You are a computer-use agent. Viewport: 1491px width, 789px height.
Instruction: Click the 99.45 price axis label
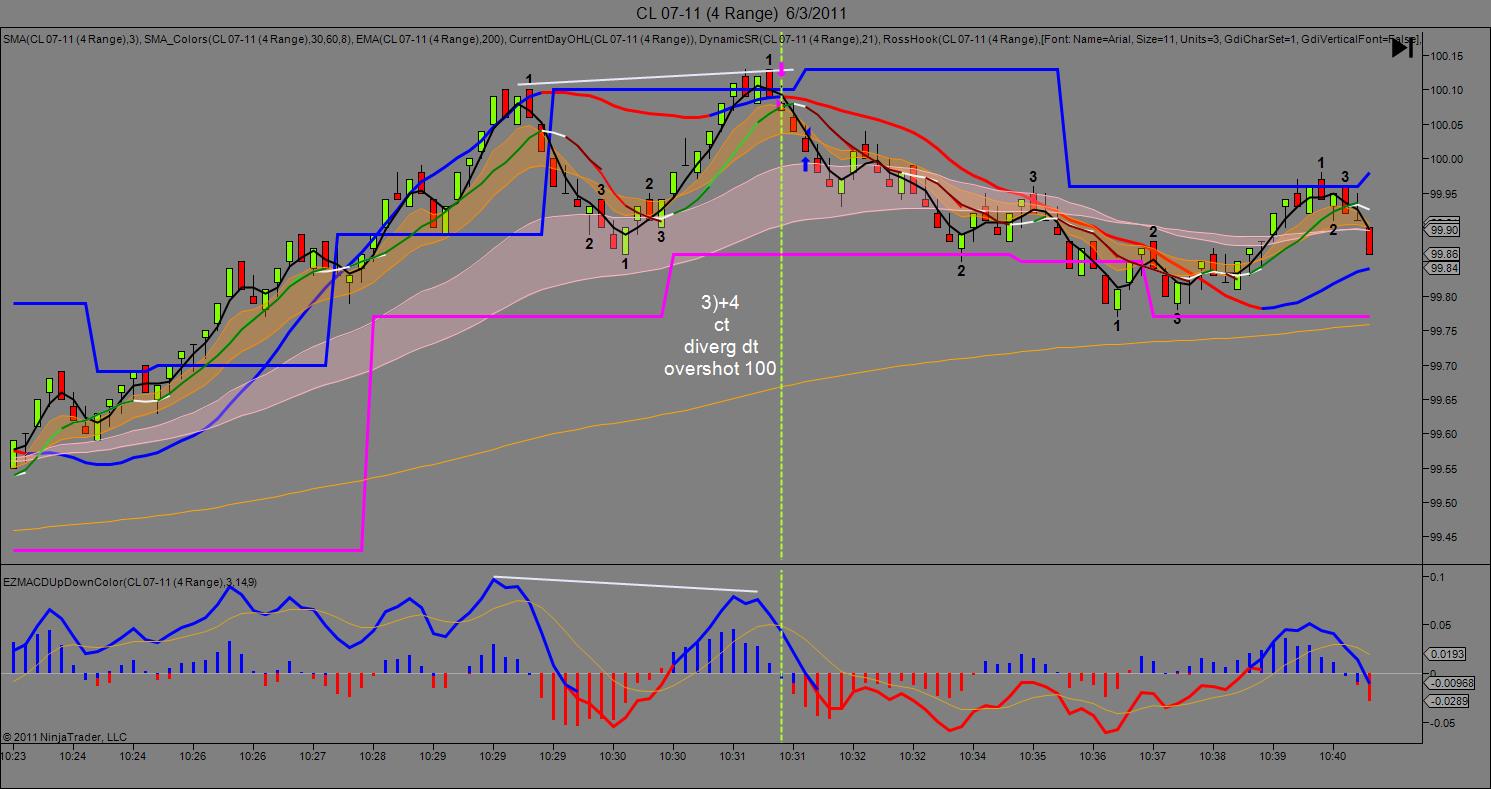tap(1443, 539)
